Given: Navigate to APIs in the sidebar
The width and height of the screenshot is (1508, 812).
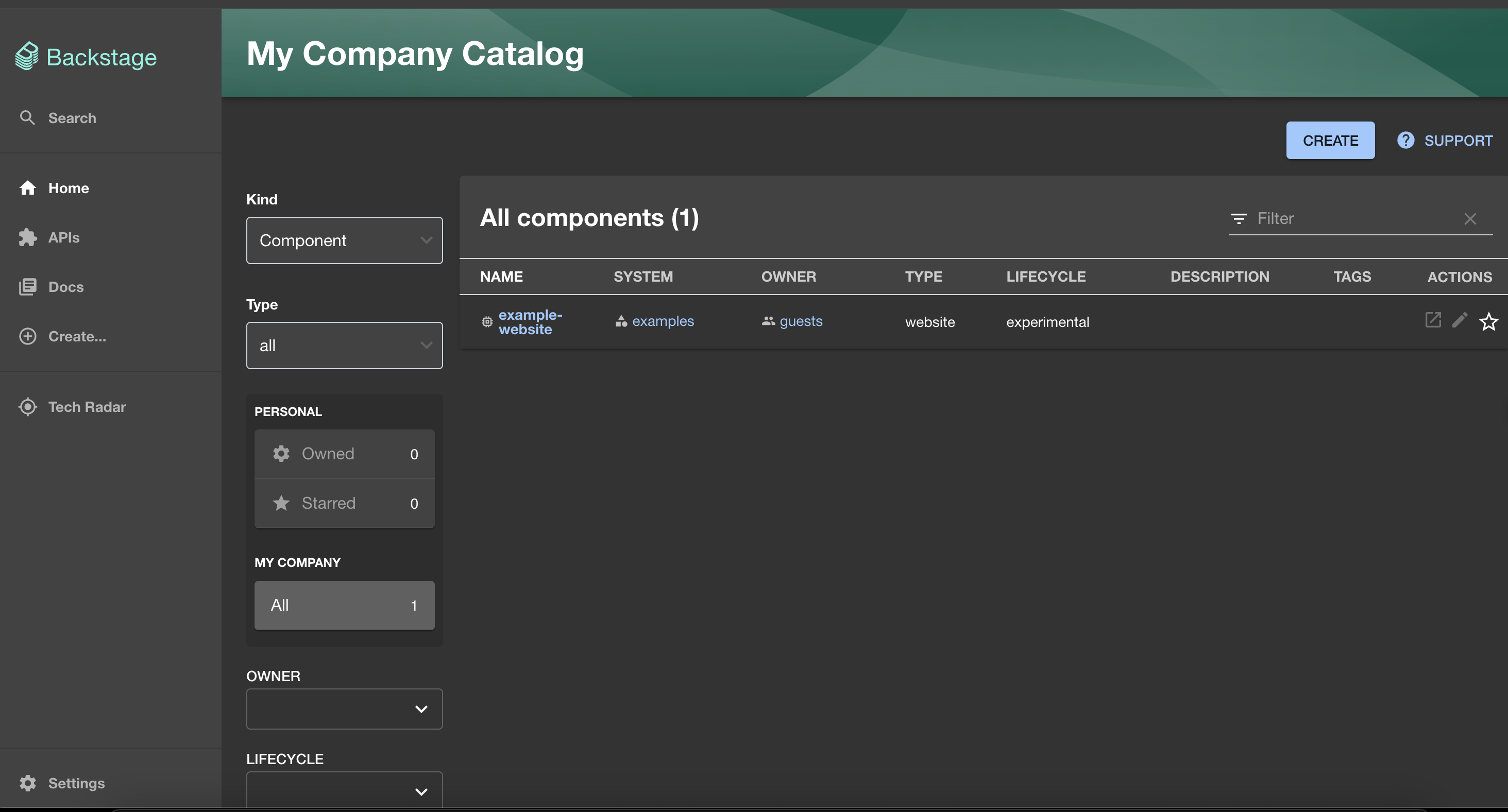Looking at the screenshot, I should pos(63,237).
